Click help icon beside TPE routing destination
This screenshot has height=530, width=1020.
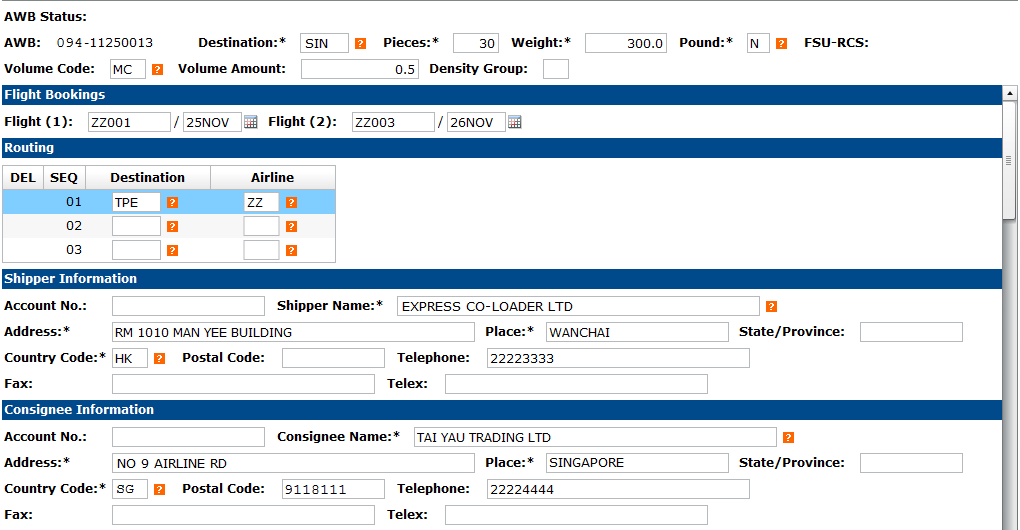tap(173, 202)
